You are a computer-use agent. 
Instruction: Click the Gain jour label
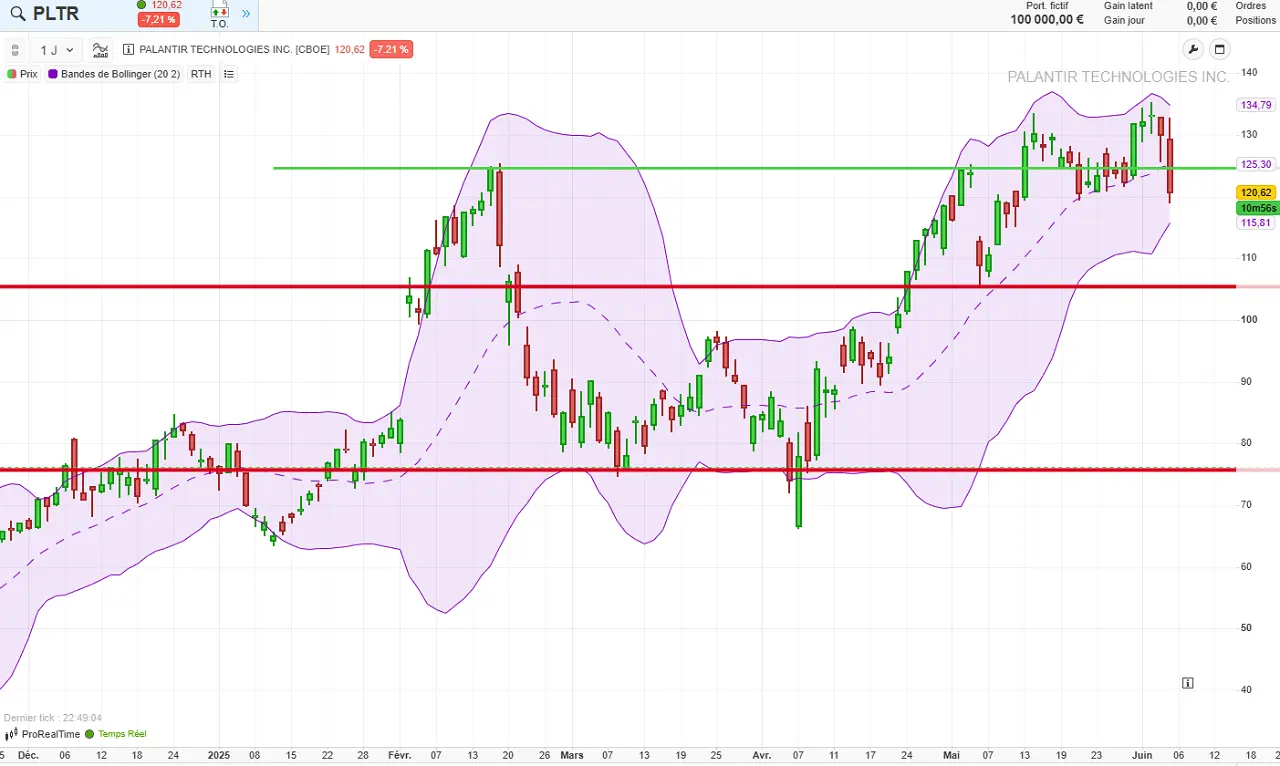[1124, 20]
